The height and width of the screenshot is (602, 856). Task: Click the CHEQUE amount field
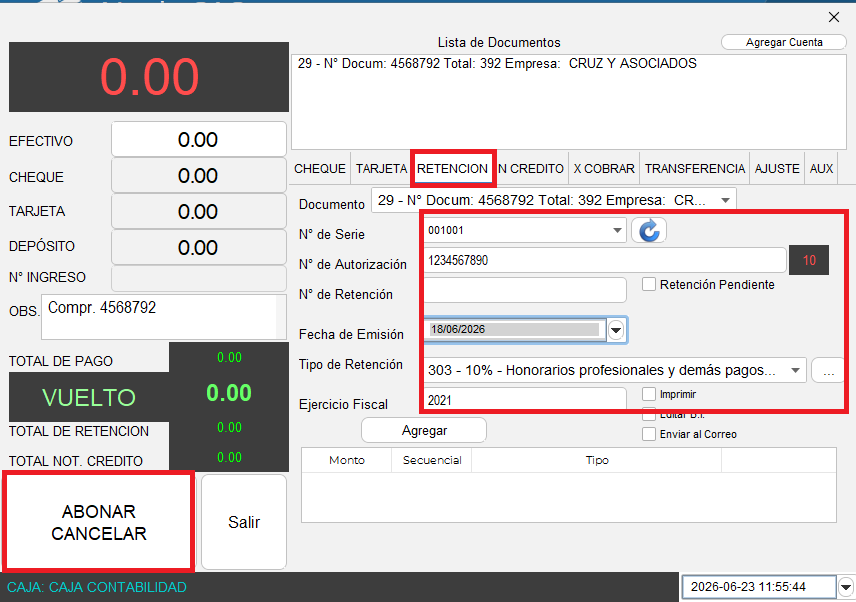pyautogui.click(x=199, y=176)
